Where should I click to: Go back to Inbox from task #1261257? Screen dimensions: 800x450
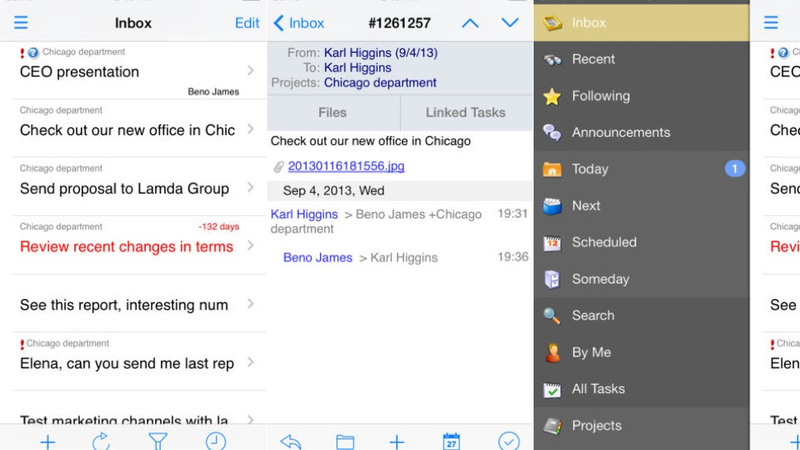(x=299, y=23)
